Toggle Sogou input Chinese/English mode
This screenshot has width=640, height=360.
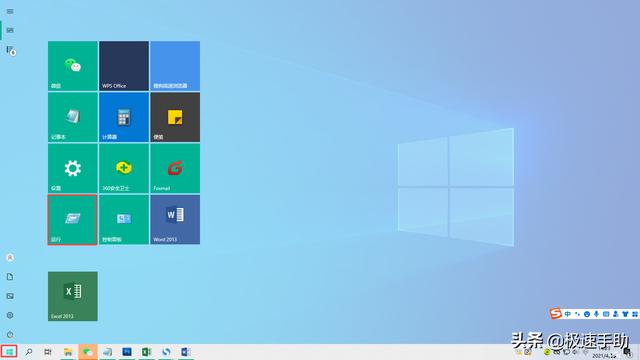568,314
